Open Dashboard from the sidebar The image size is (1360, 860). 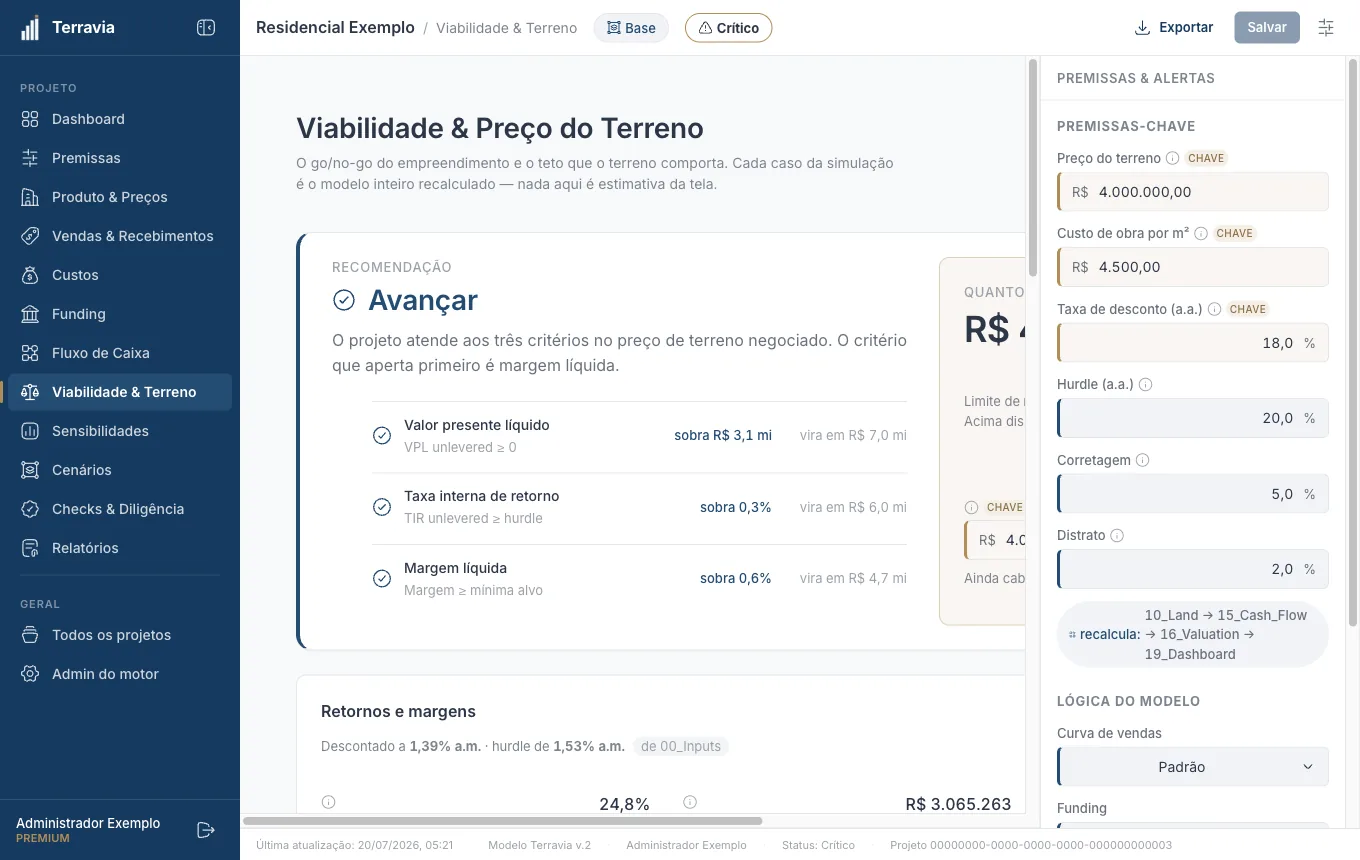point(120,119)
